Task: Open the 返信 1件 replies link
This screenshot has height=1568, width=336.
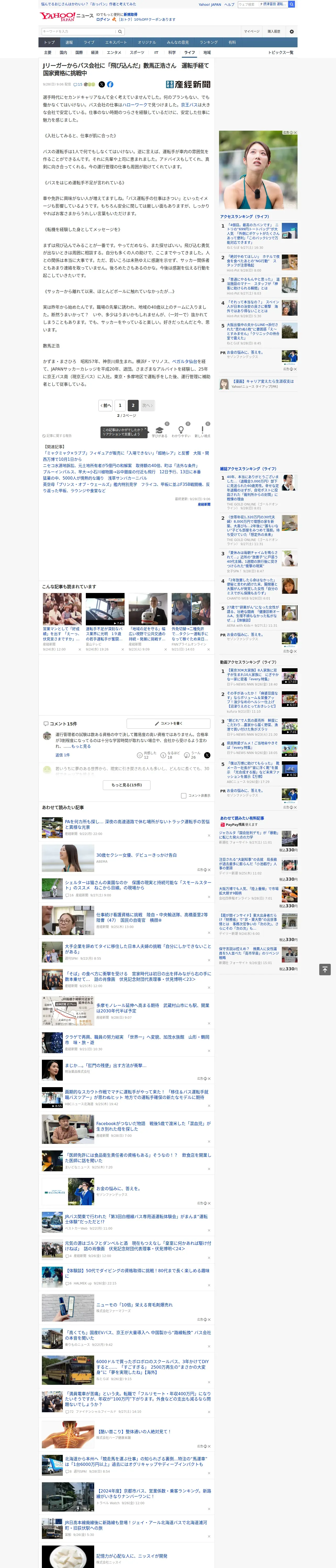Action: click(63, 755)
